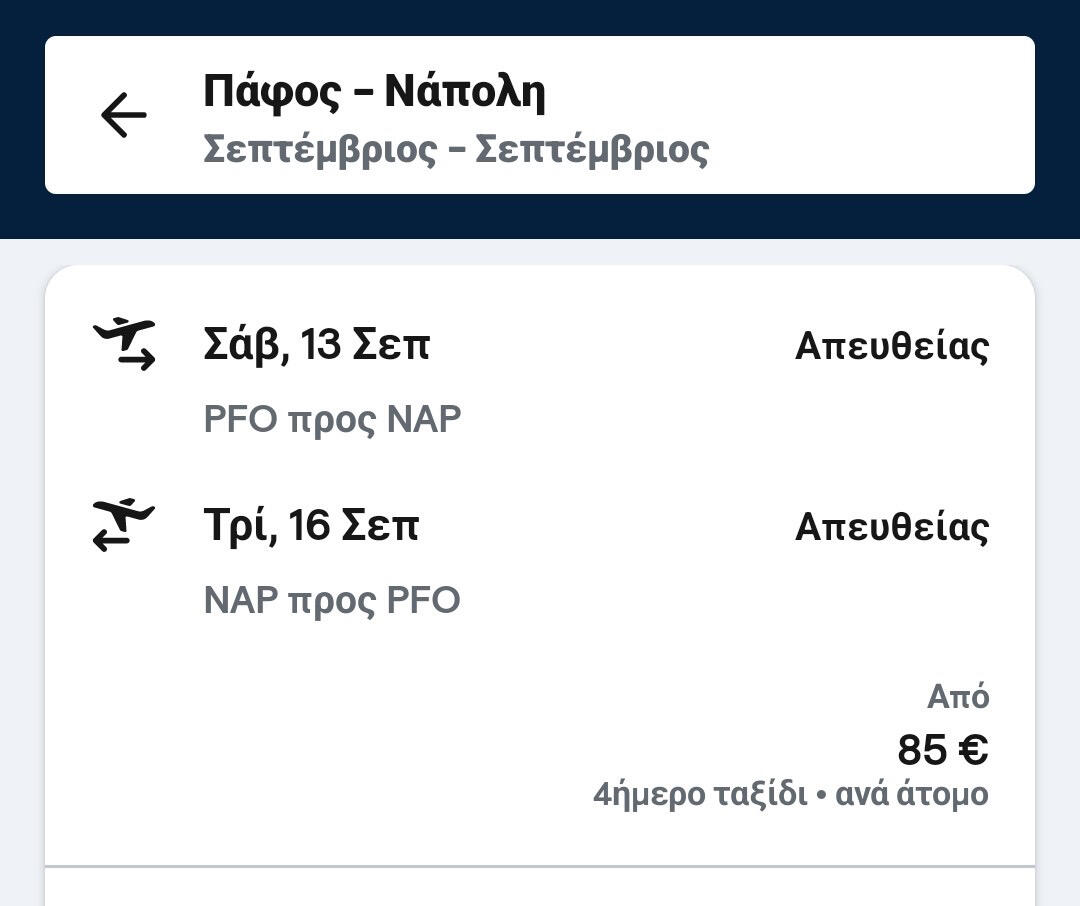This screenshot has width=1080, height=906.
Task: Click the 4ήμερο ταξίδι • ανά άτομο text
Action: (x=790, y=795)
